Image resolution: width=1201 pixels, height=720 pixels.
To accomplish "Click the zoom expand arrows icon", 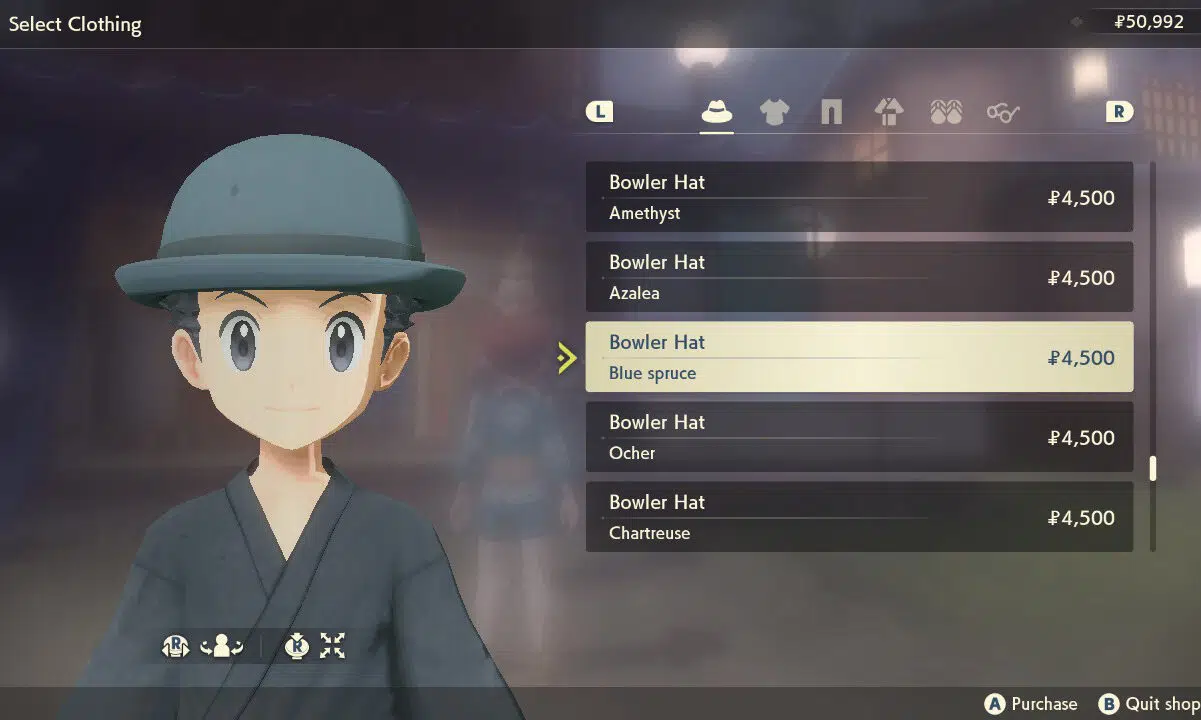I will coord(332,646).
